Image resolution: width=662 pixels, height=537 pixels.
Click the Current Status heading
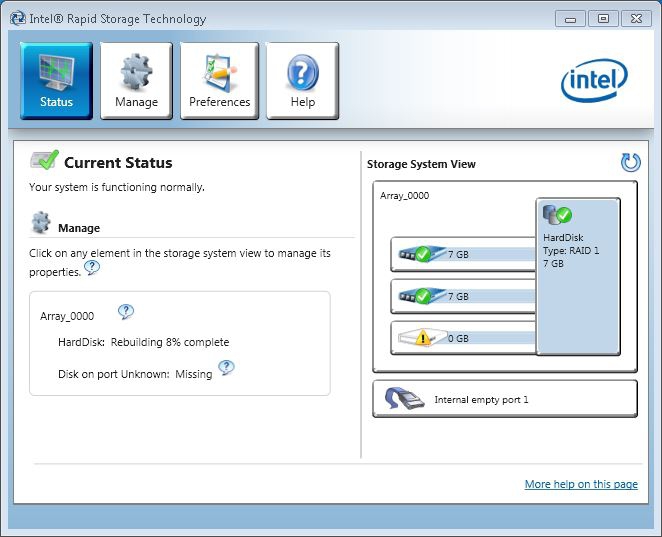click(118, 163)
